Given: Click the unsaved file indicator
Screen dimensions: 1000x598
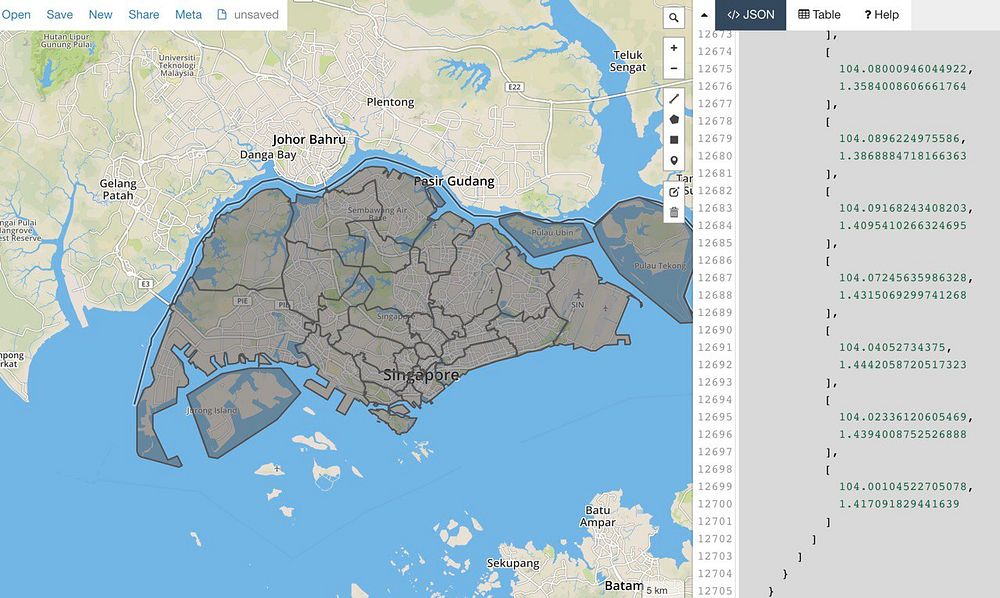Looking at the screenshot, I should click(x=248, y=15).
